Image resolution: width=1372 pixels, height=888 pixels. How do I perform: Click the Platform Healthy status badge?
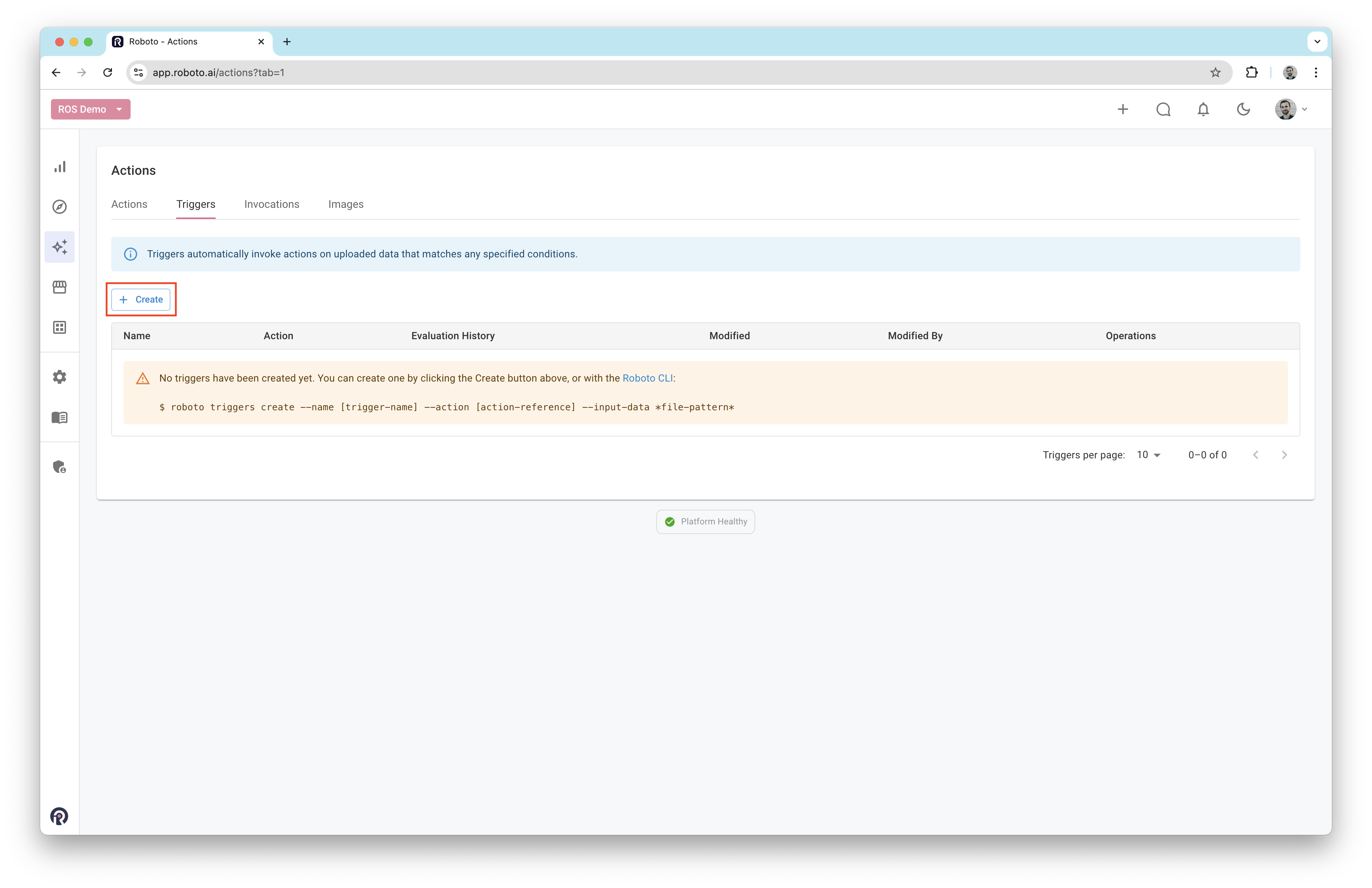click(705, 522)
